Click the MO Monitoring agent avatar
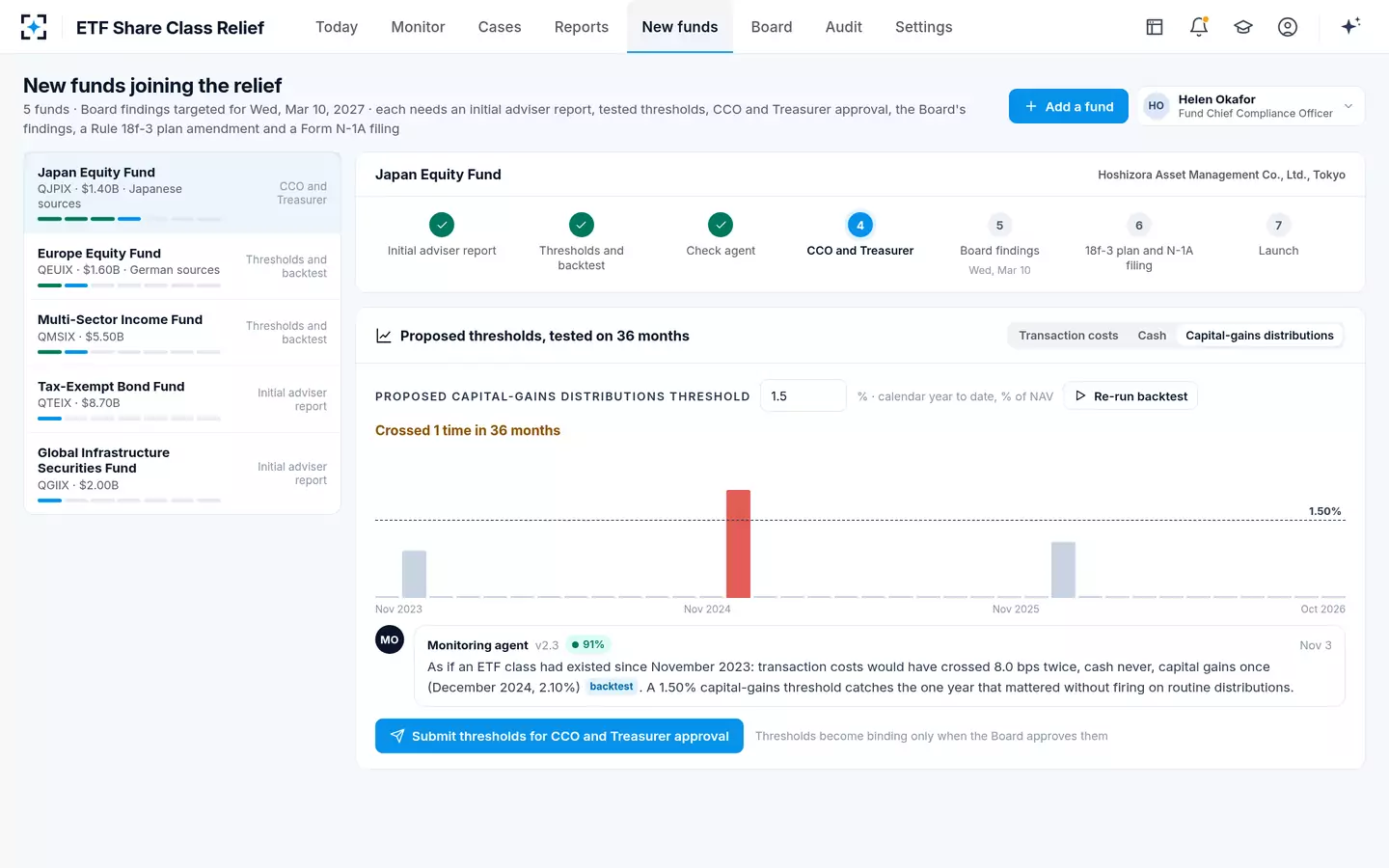 point(390,639)
